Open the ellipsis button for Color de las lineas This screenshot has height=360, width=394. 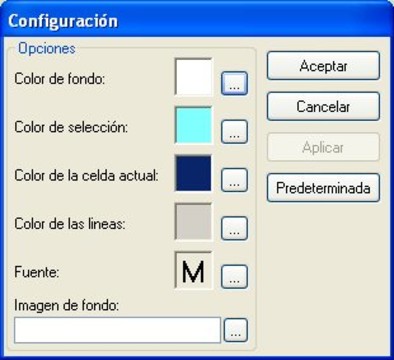234,228
